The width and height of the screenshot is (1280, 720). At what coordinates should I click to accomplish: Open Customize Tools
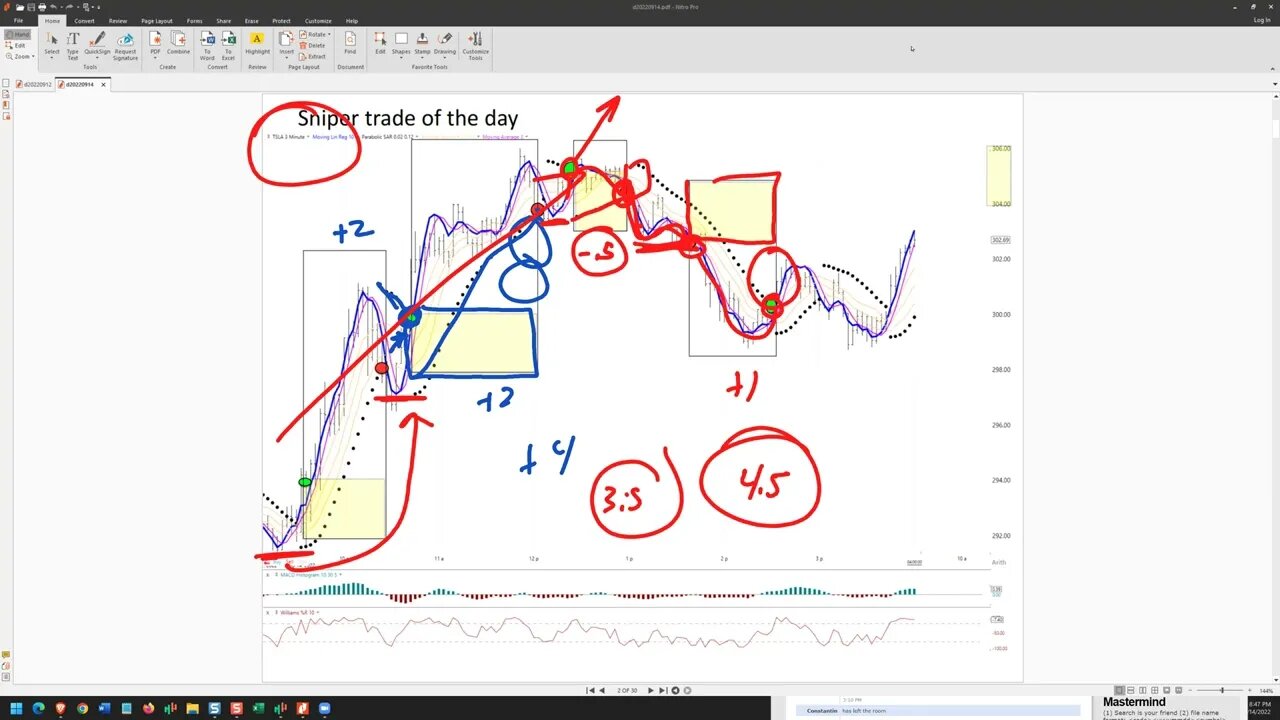(x=475, y=44)
